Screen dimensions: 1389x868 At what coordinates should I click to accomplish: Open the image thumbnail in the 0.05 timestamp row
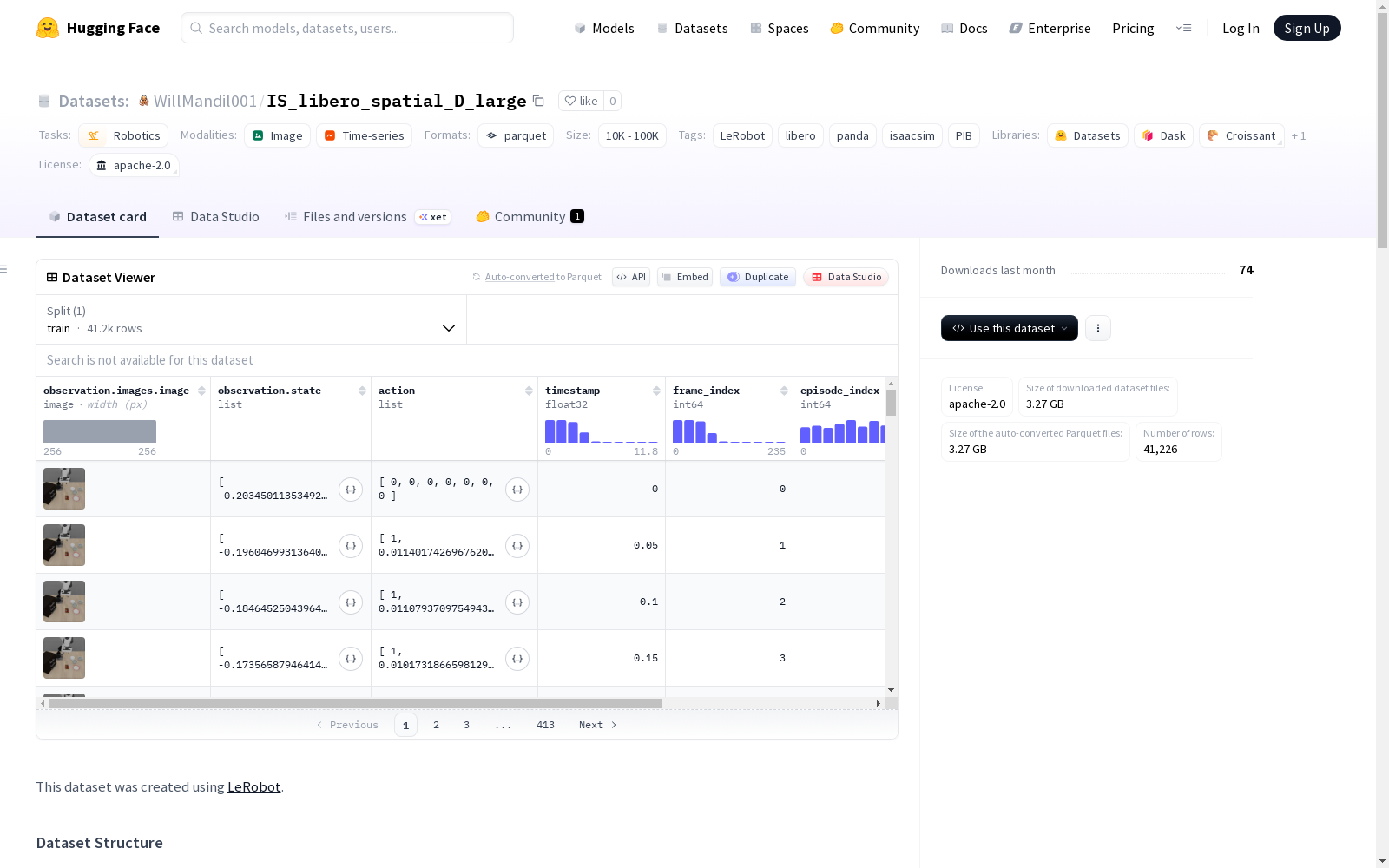[64, 545]
